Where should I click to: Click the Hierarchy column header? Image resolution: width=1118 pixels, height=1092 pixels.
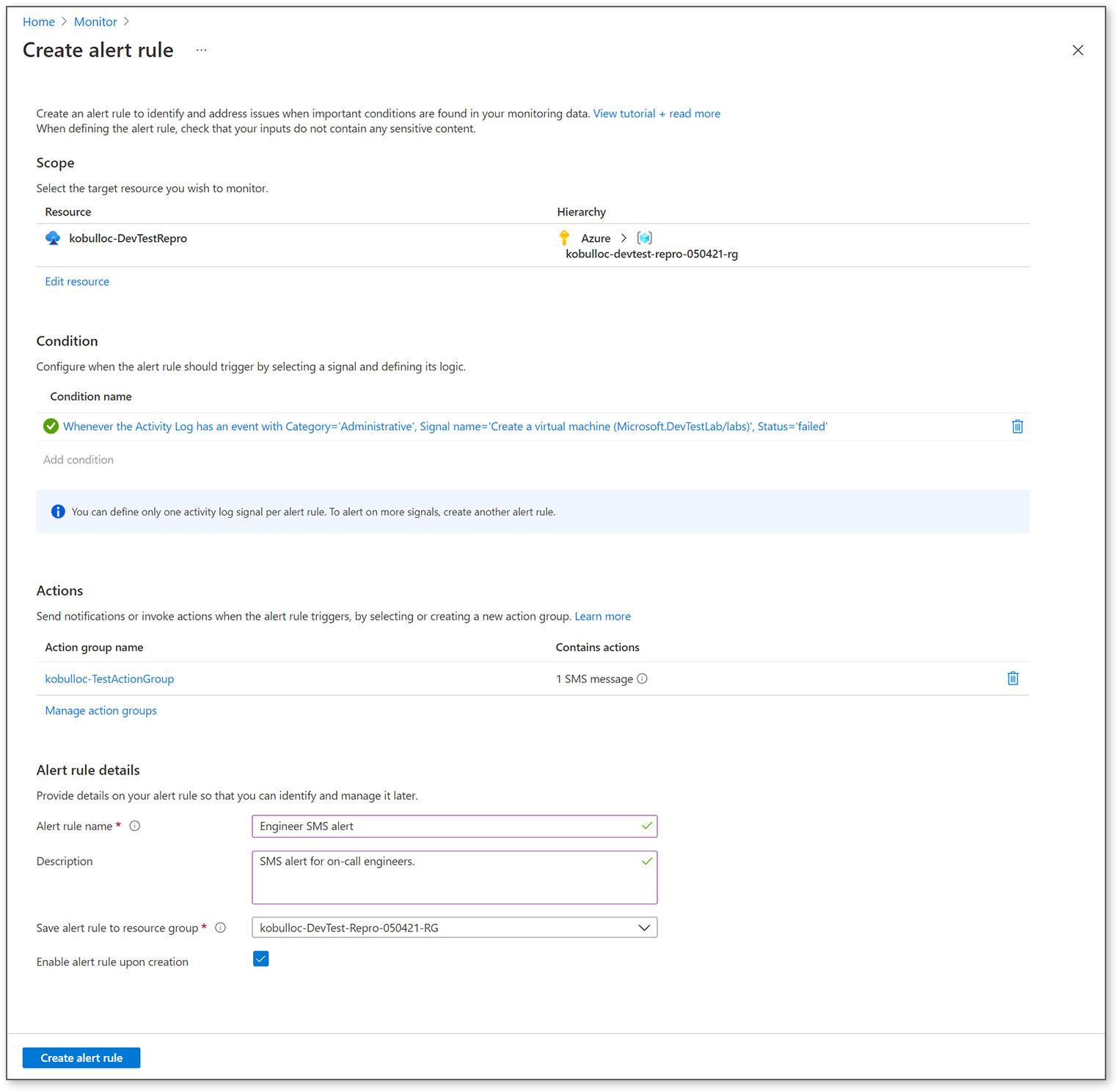[581, 212]
